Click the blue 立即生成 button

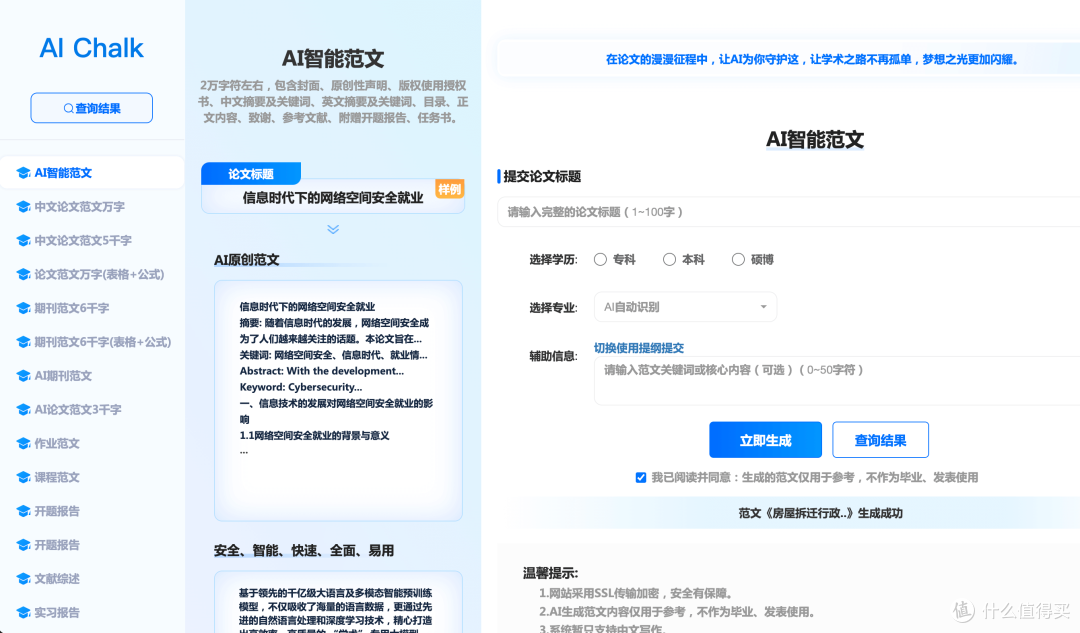click(765, 439)
